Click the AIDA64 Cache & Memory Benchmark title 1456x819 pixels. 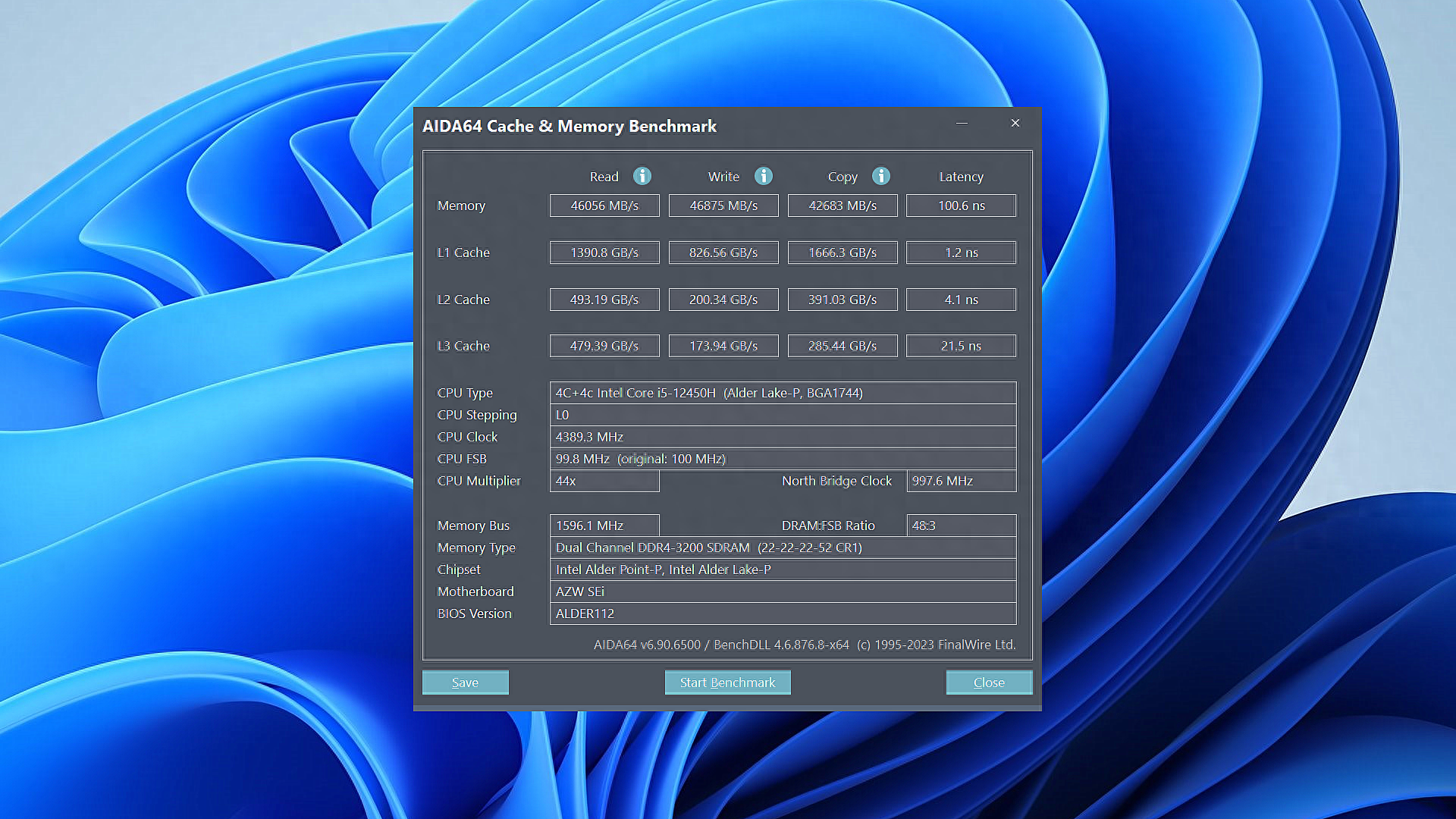pyautogui.click(x=569, y=126)
